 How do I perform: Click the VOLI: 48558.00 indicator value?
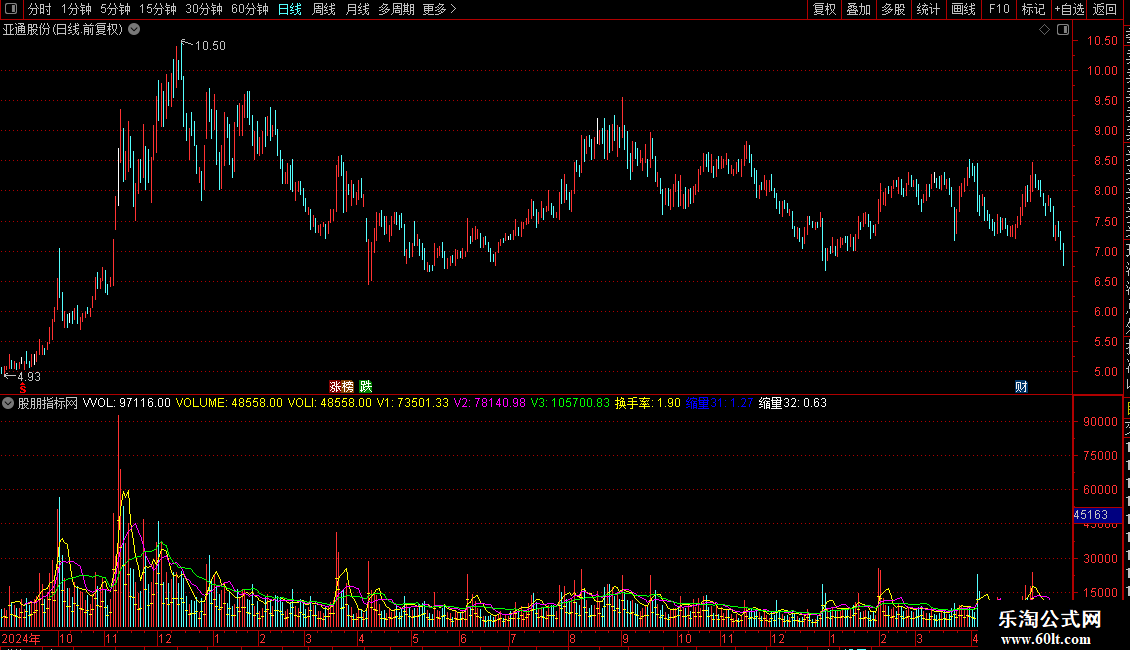click(329, 403)
